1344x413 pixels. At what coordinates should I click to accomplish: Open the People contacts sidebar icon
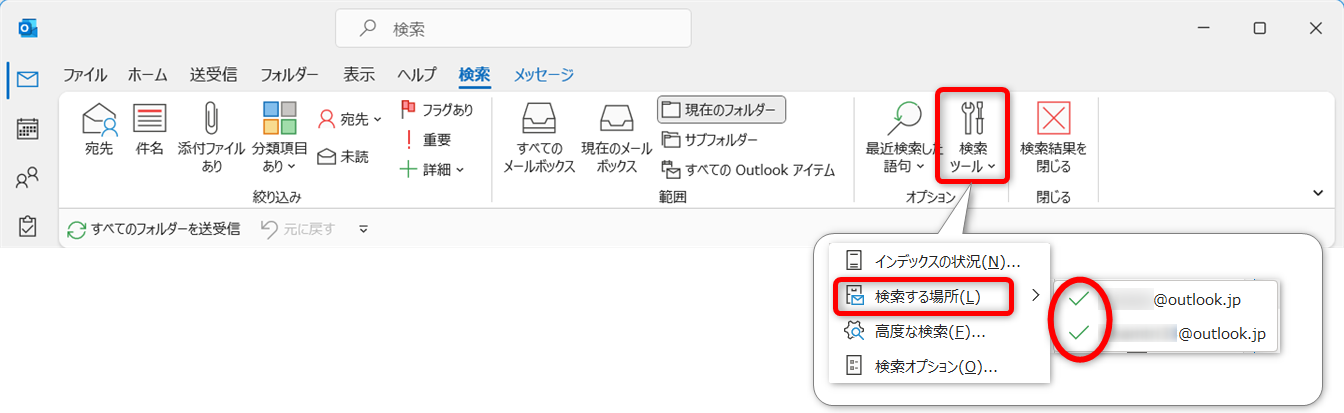click(x=28, y=178)
